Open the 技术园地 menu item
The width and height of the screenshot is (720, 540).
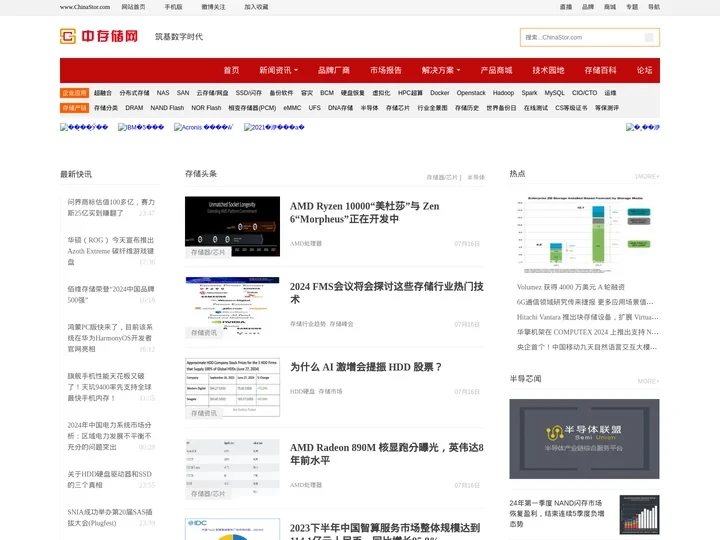pyautogui.click(x=548, y=70)
